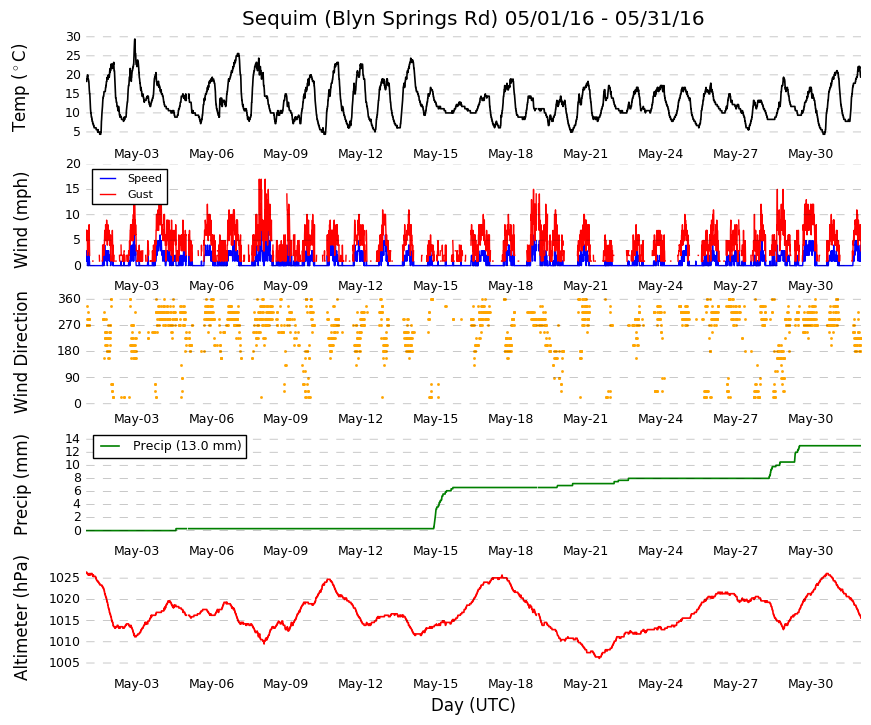This screenshot has height=725, width=871.
Task: Click May-15 tick under temperature chart
Action: pyautogui.click(x=436, y=154)
